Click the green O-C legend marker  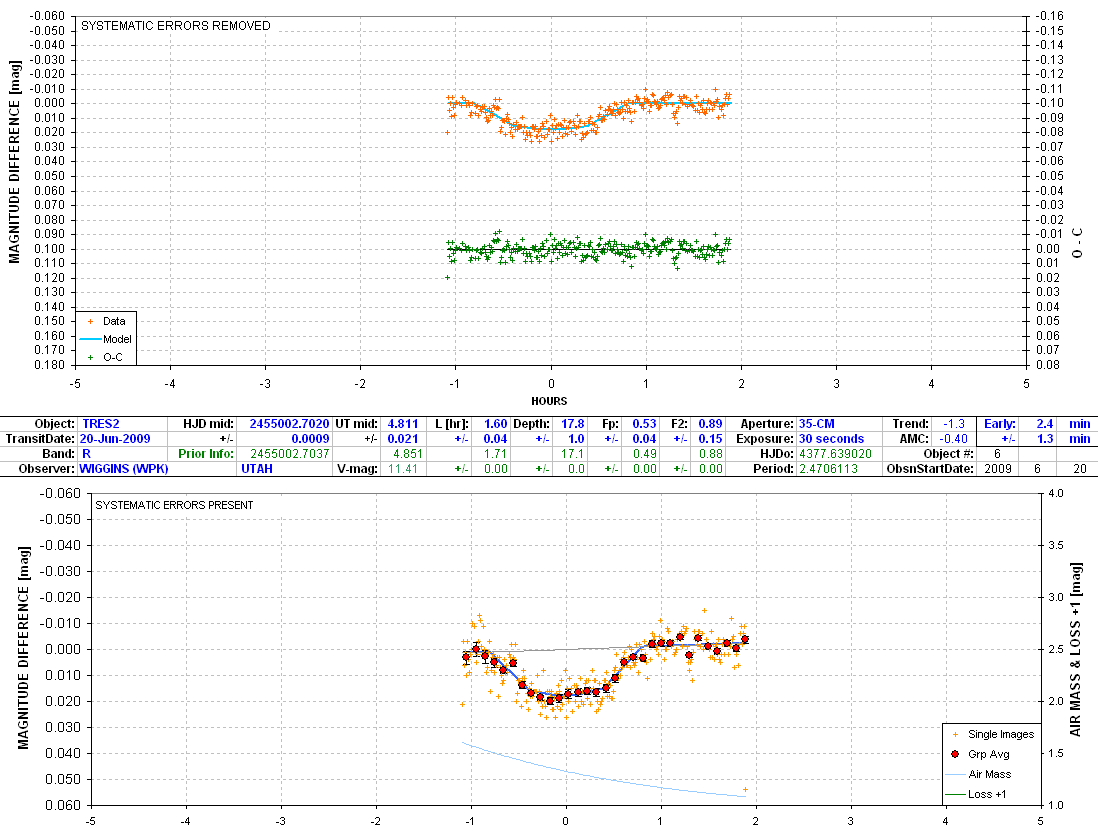point(92,356)
